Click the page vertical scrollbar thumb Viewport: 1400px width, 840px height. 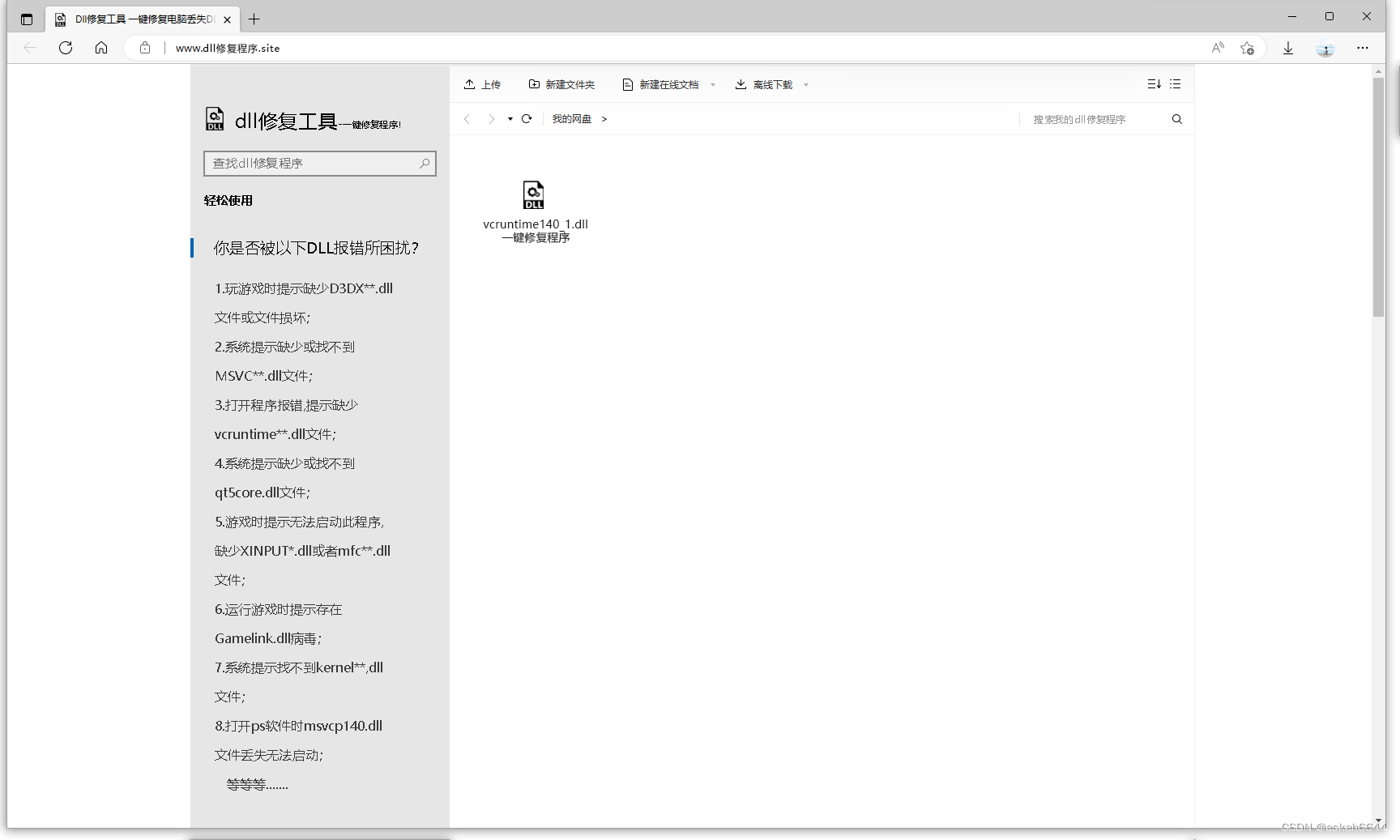pyautogui.click(x=1378, y=197)
